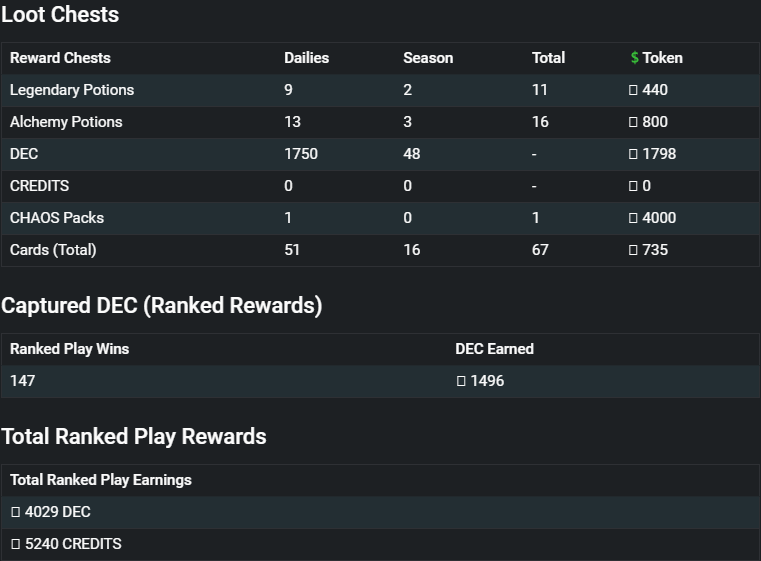Click the icon before 4029 DEC
Screen dimensions: 761x561
(16, 512)
